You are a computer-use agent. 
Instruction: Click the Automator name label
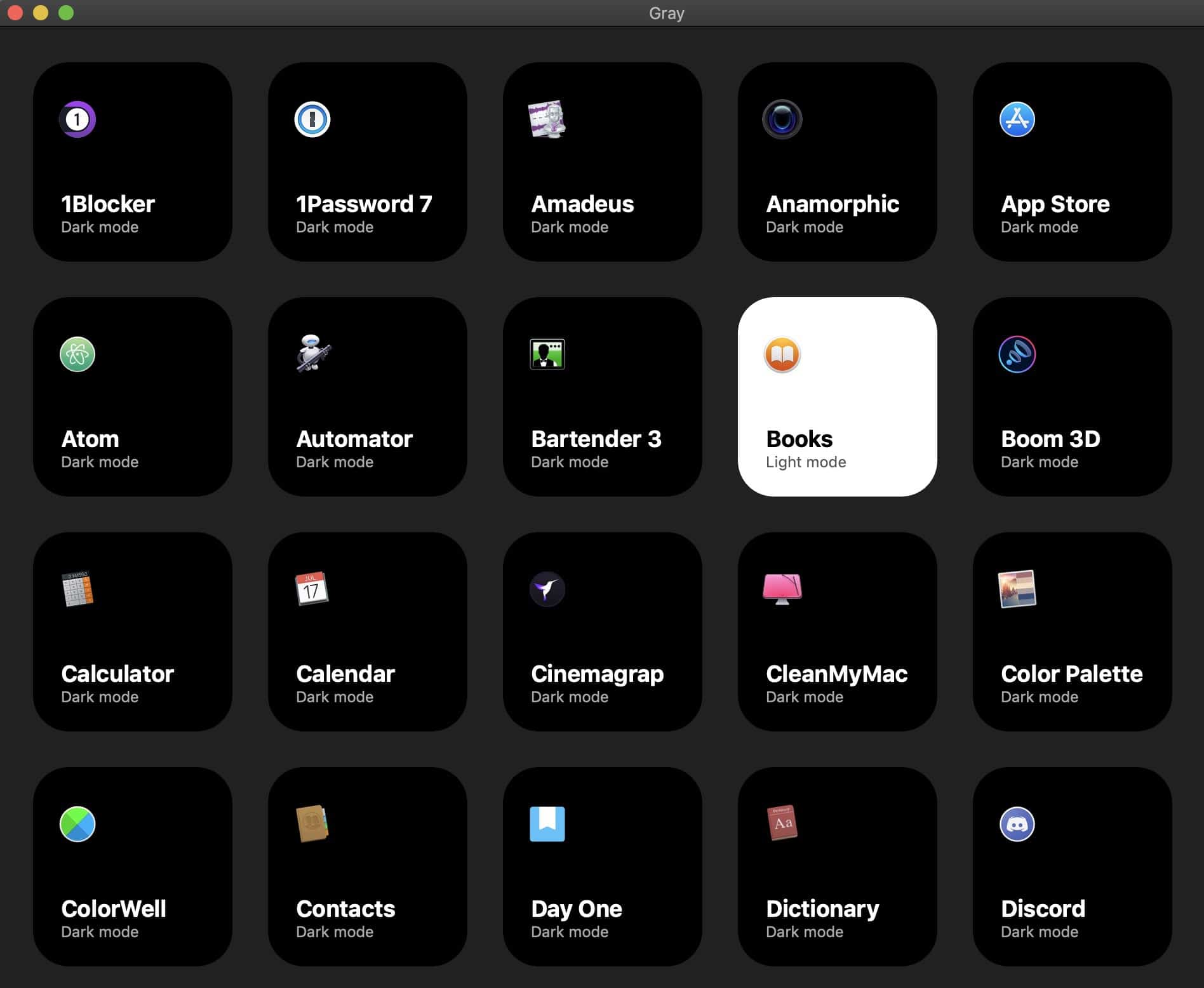tap(354, 439)
